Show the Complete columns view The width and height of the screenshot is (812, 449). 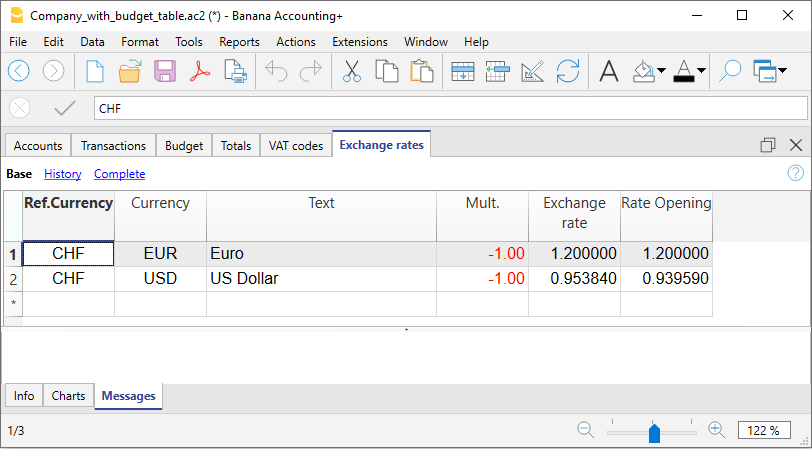[120, 174]
